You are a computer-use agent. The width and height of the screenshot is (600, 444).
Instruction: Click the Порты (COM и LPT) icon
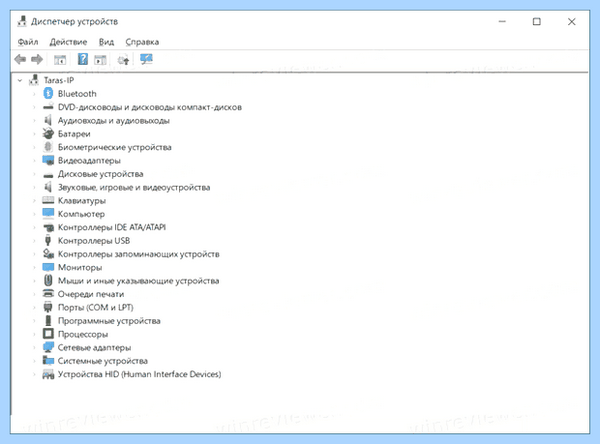(48, 307)
